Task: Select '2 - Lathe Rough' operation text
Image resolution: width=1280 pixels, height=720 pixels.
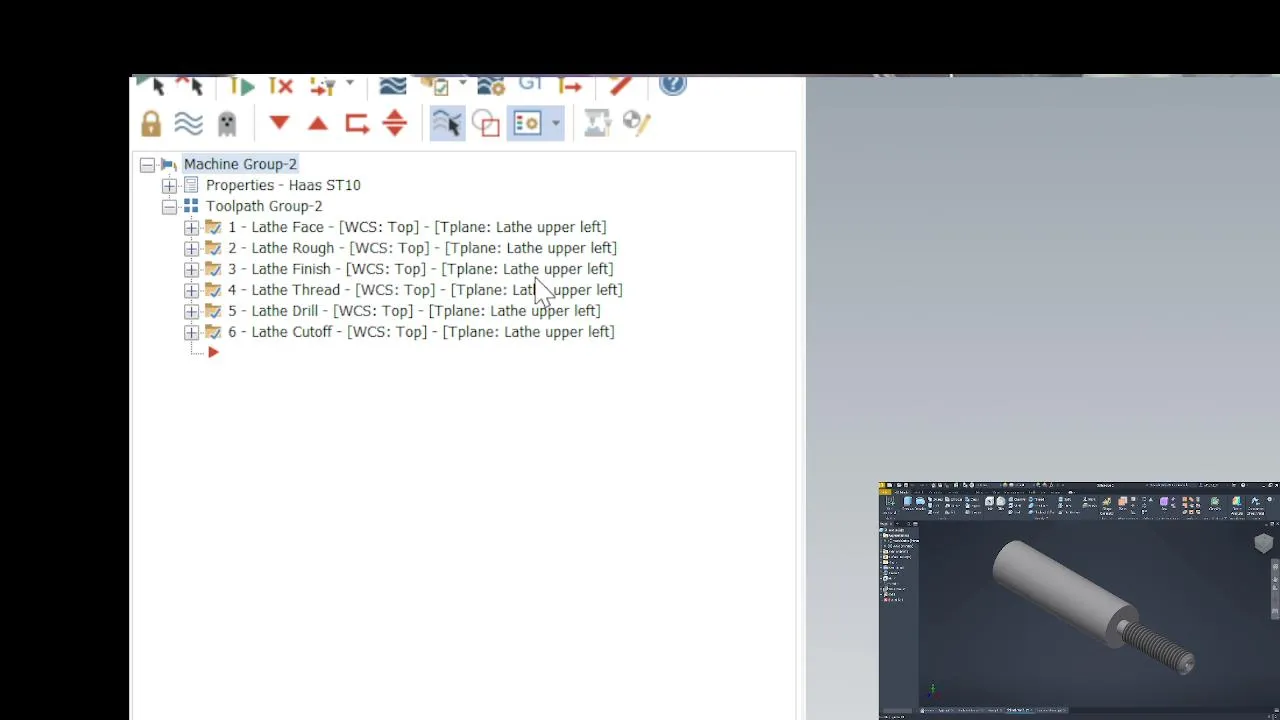Action: coord(281,248)
